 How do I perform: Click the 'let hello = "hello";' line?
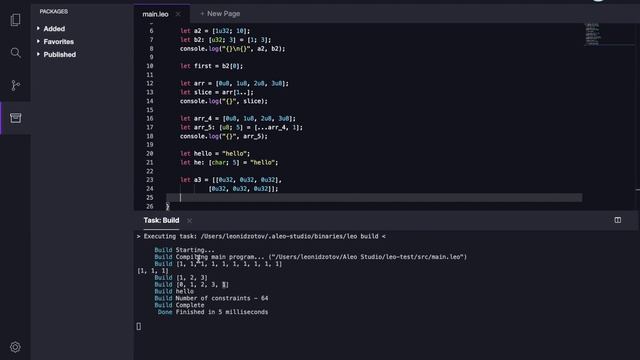tap(215, 154)
